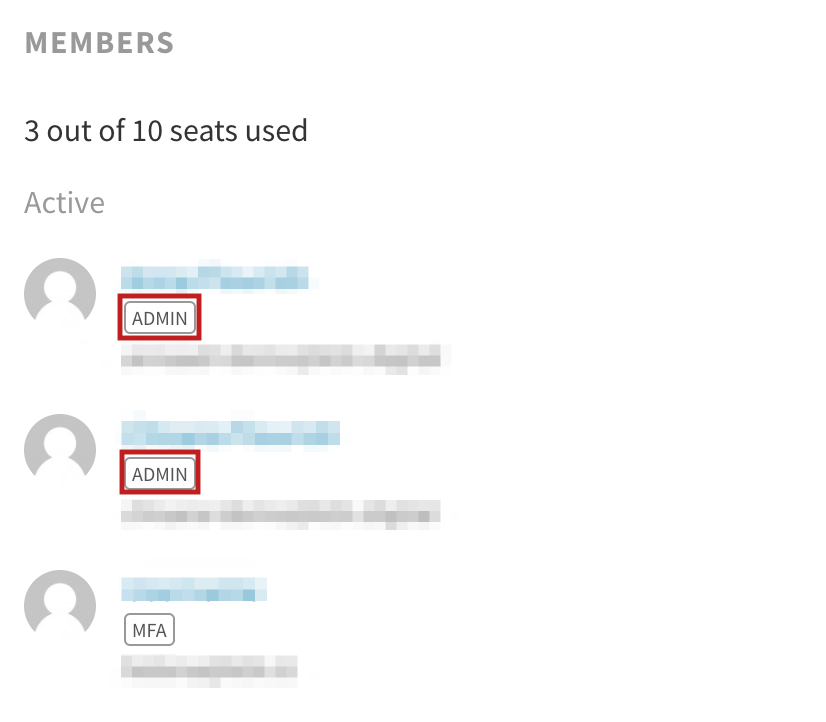Screen dimensions: 826x722
Task: Open the second member's blurred name link
Action: [x=231, y=433]
